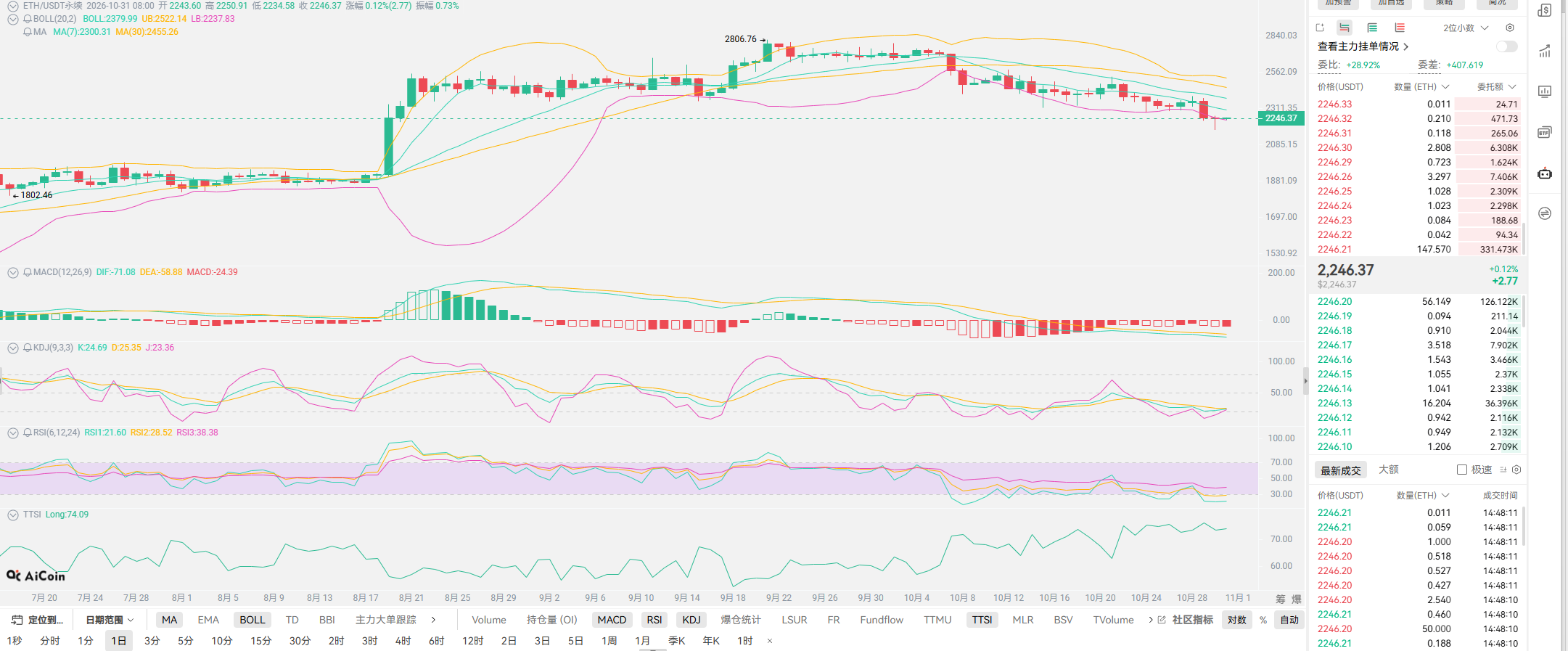Show buy orders only (green list icon)
This screenshot has width=1568, height=651.
[1372, 28]
